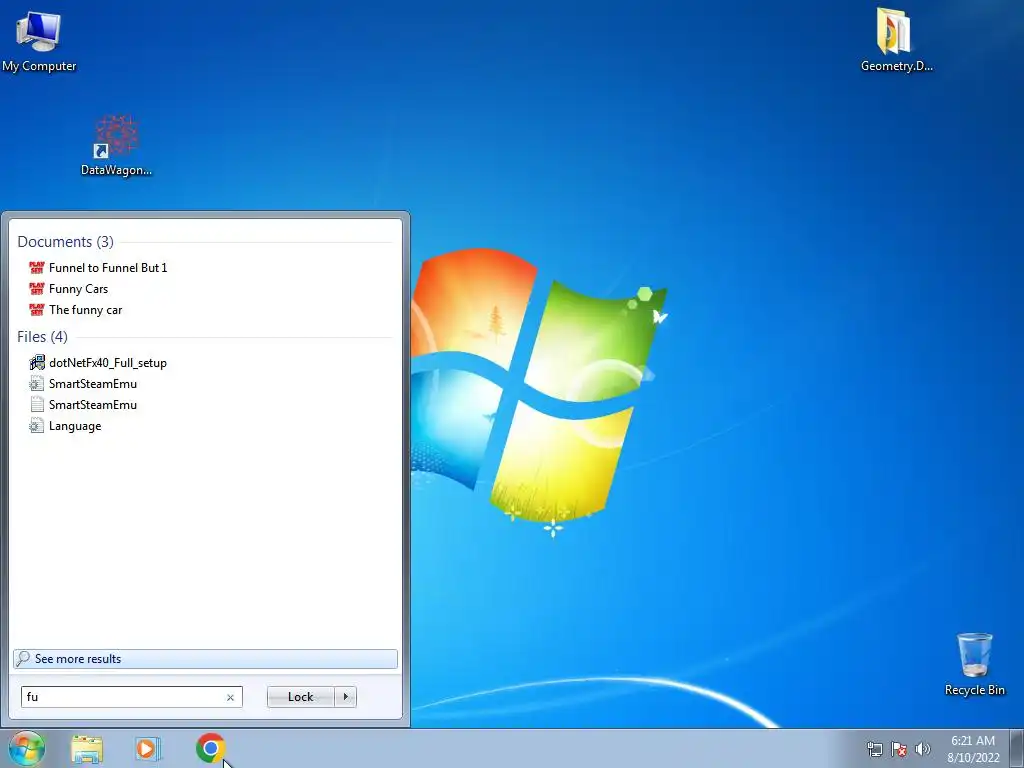Click the icon beside Funnel to Funnel But 1
Screen dimensions: 1024x768
coord(37,268)
